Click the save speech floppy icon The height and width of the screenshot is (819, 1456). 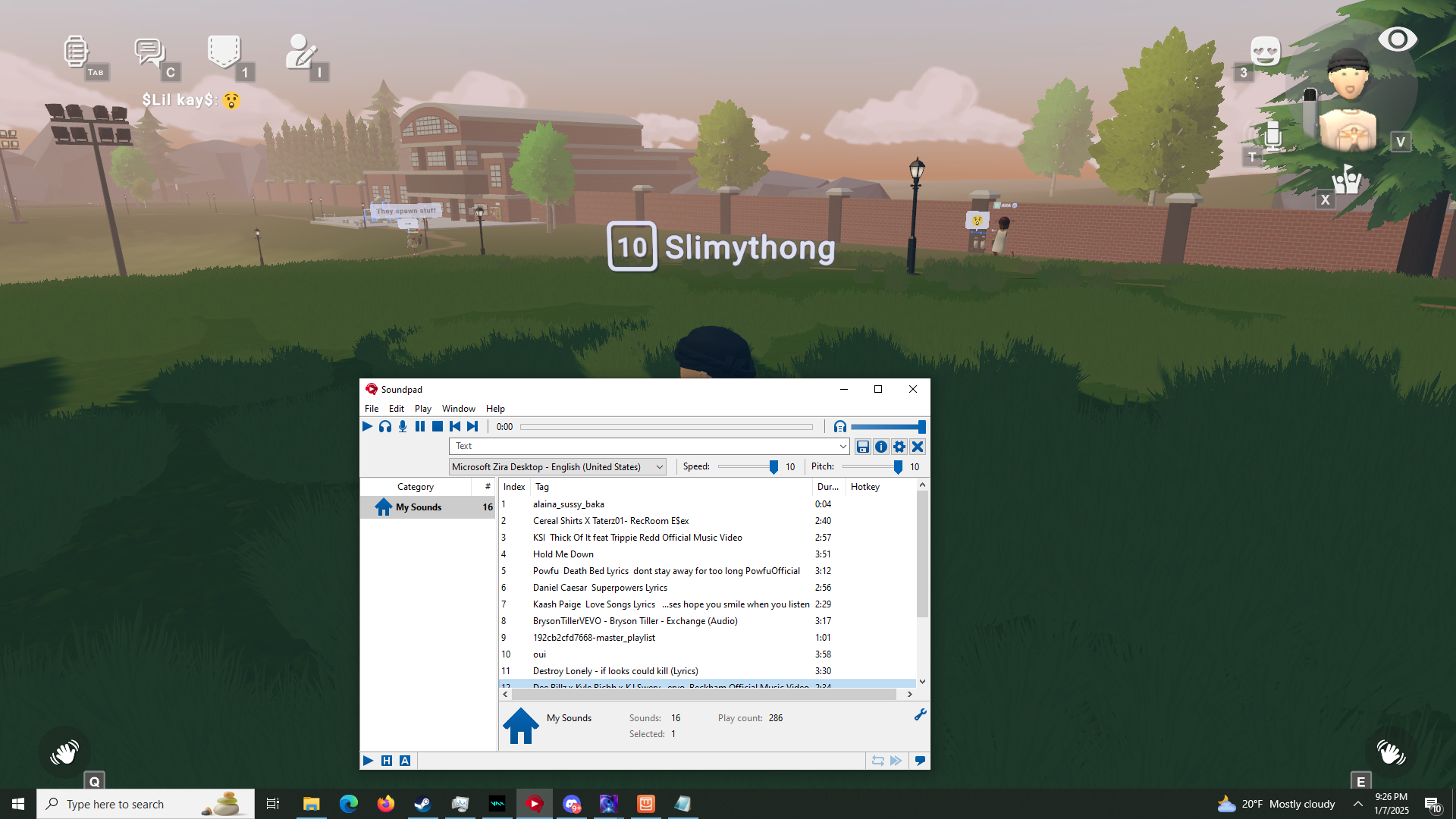tap(863, 447)
